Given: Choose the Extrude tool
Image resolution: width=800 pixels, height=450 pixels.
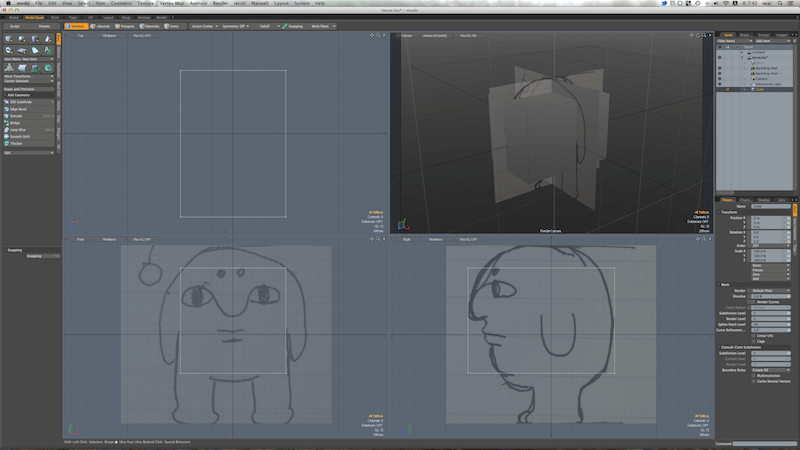Looking at the screenshot, I should tap(29, 116).
